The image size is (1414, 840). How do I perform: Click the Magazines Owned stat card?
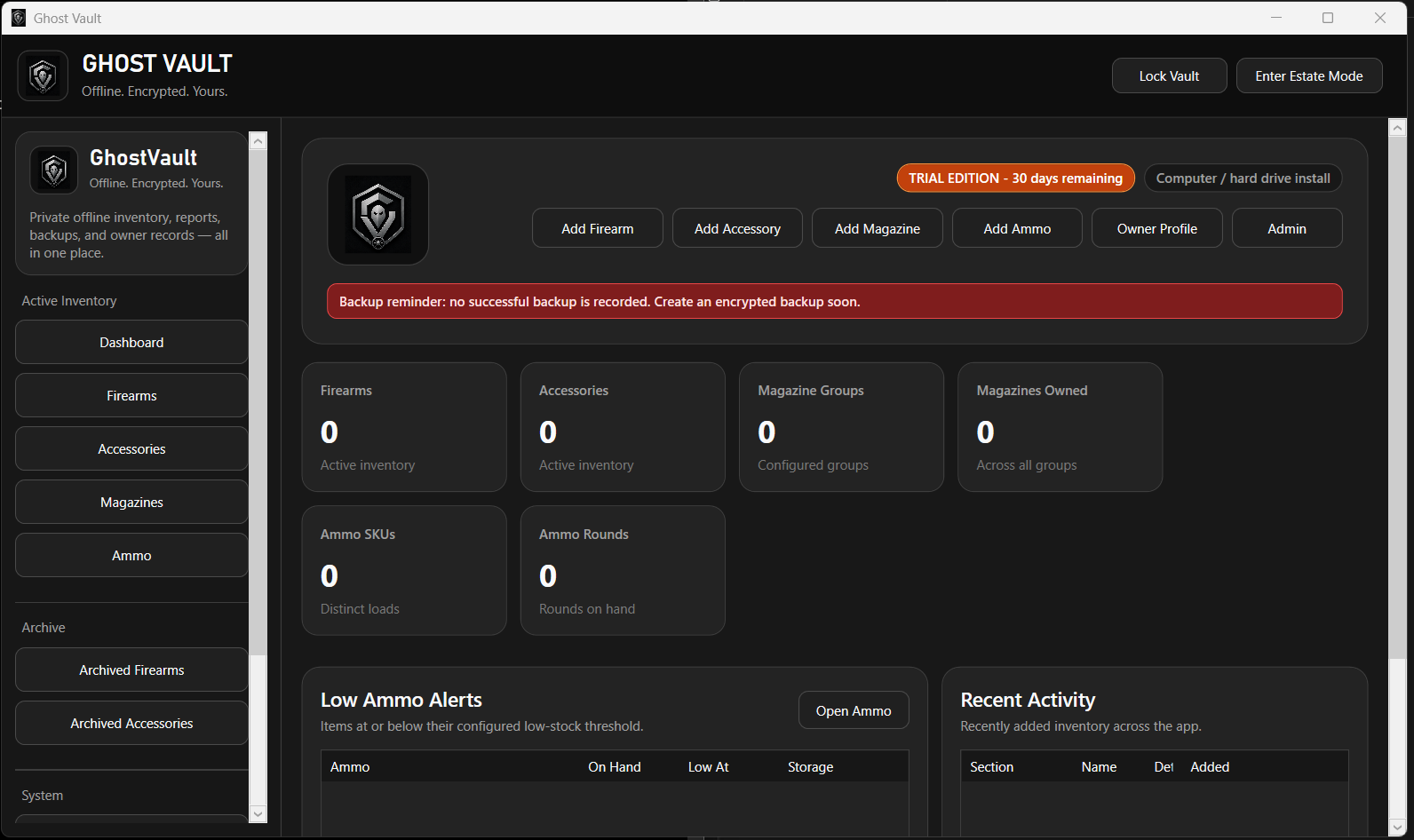pos(1060,427)
